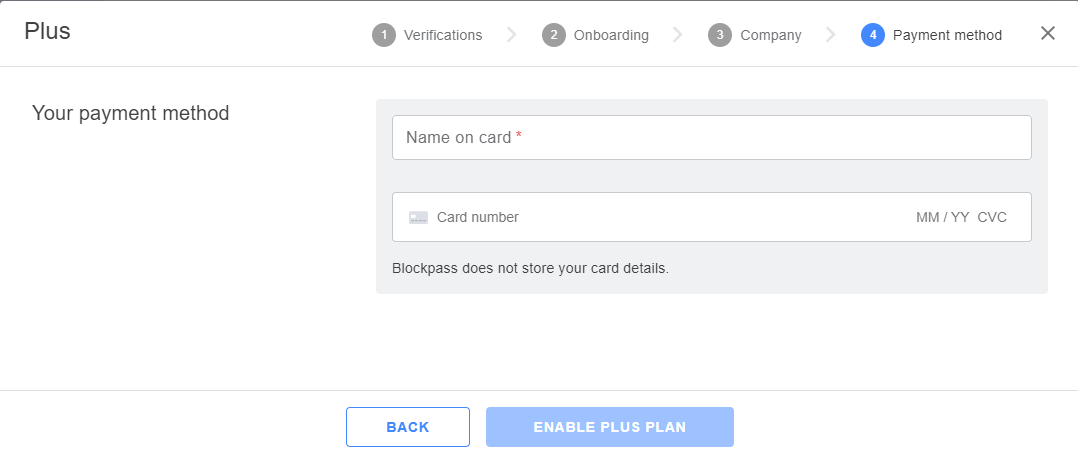Click the CVC field
Image resolution: width=1078 pixels, height=460 pixels.
[992, 217]
